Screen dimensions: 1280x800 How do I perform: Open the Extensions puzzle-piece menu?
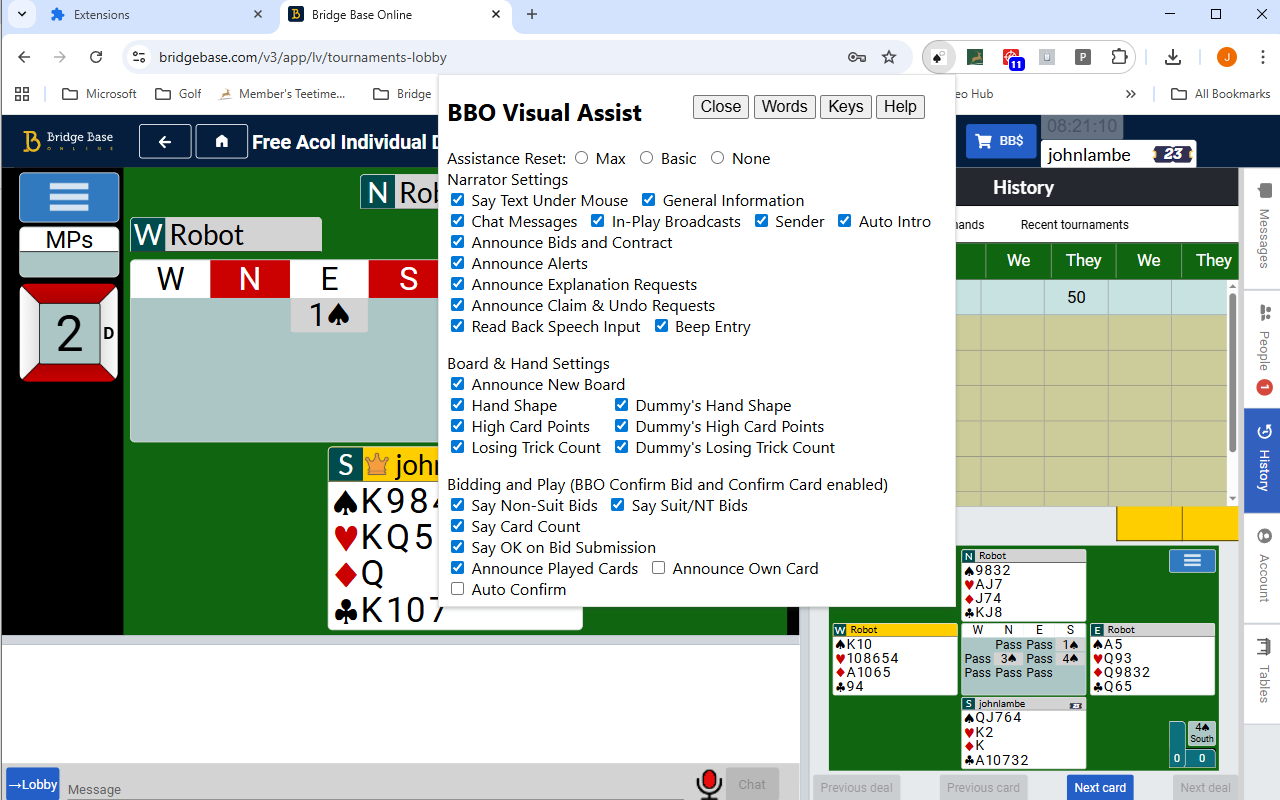click(1119, 57)
